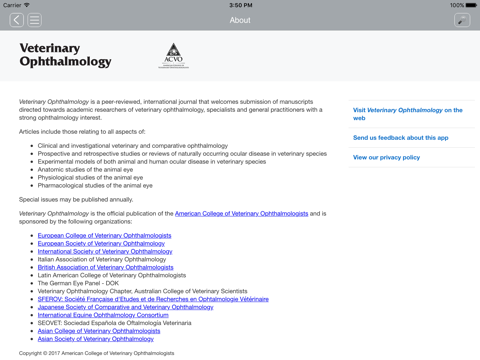Click 'Physiological studies of the animal eye' bullet
Screen dimensions: 480x360
pyautogui.click(x=90, y=178)
